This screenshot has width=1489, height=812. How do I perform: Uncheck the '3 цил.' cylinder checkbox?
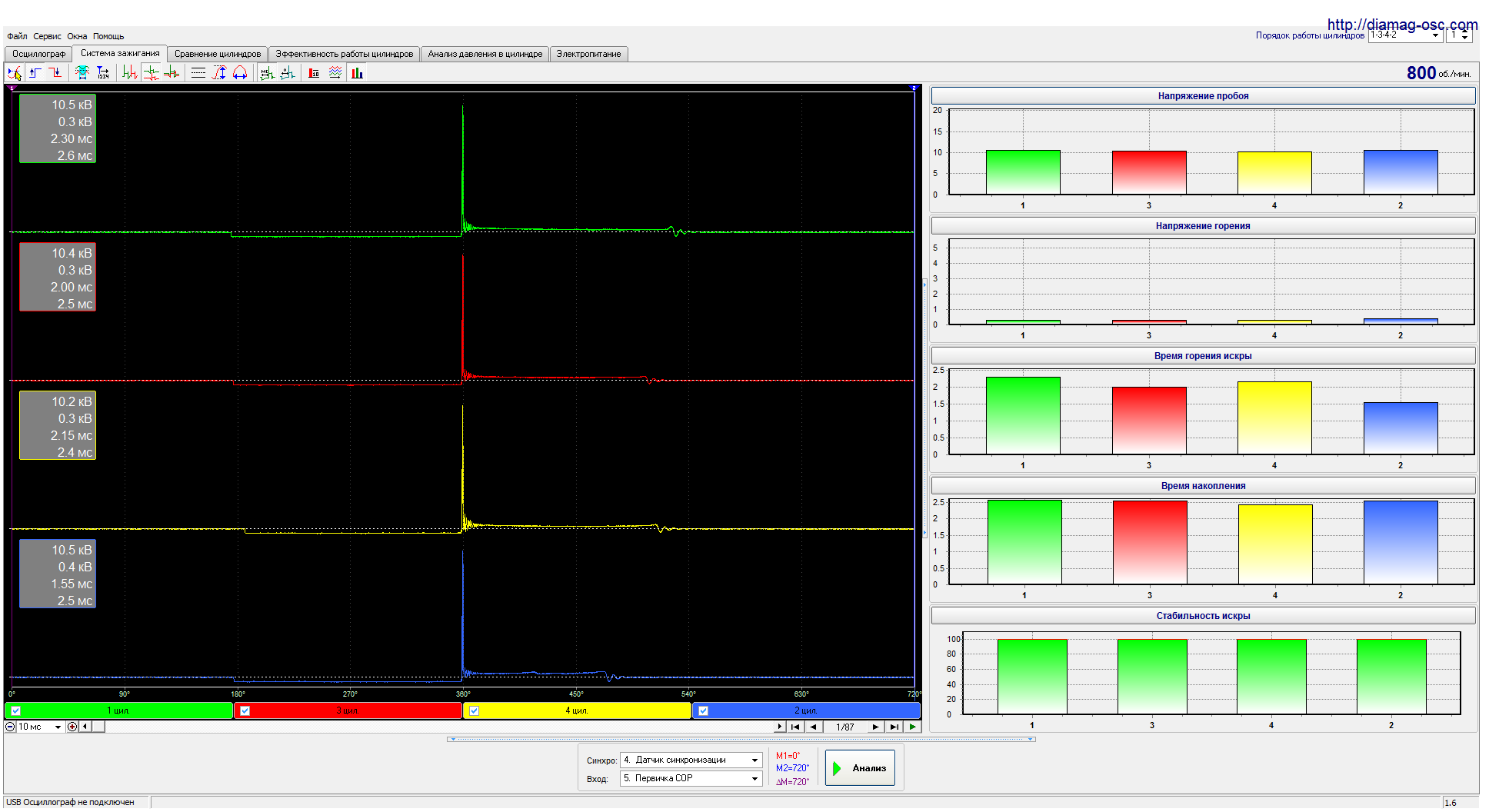click(x=245, y=710)
